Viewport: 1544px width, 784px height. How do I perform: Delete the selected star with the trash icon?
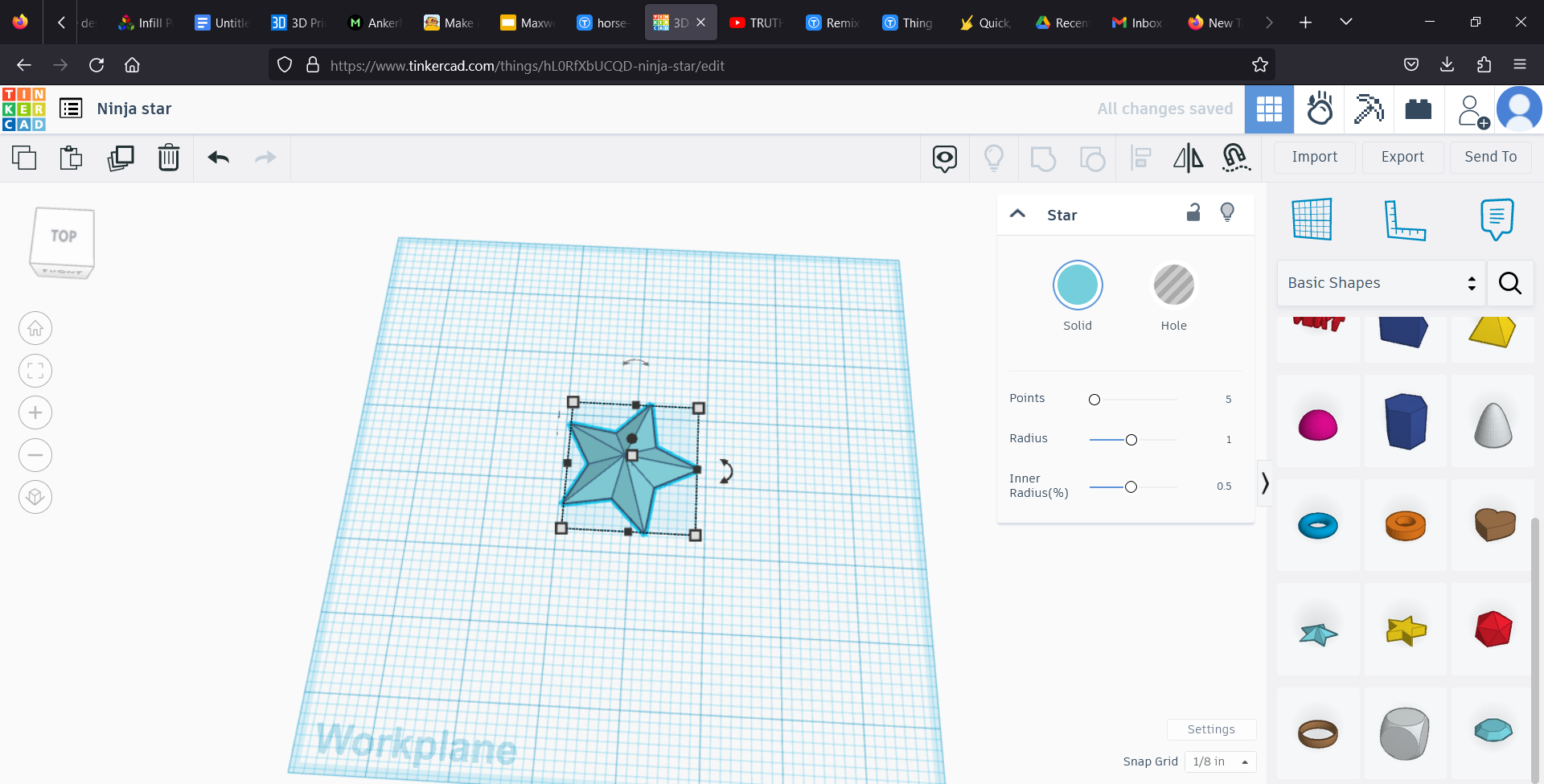click(x=168, y=158)
